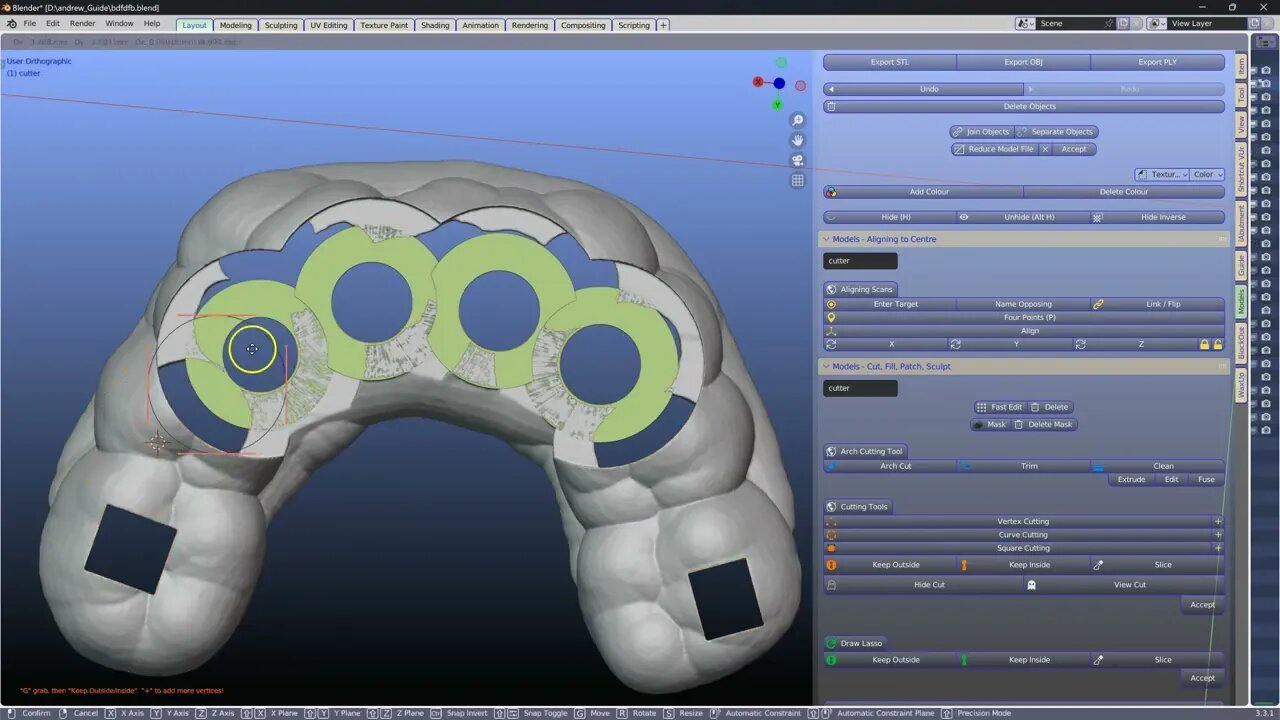1280x720 pixels.
Task: Select the pan view hand icon
Action: pyautogui.click(x=797, y=141)
